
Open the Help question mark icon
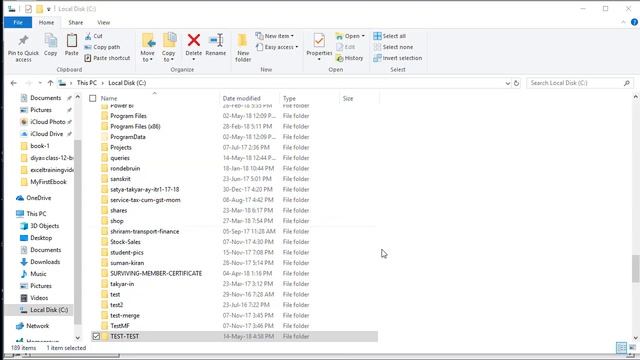click(634, 22)
